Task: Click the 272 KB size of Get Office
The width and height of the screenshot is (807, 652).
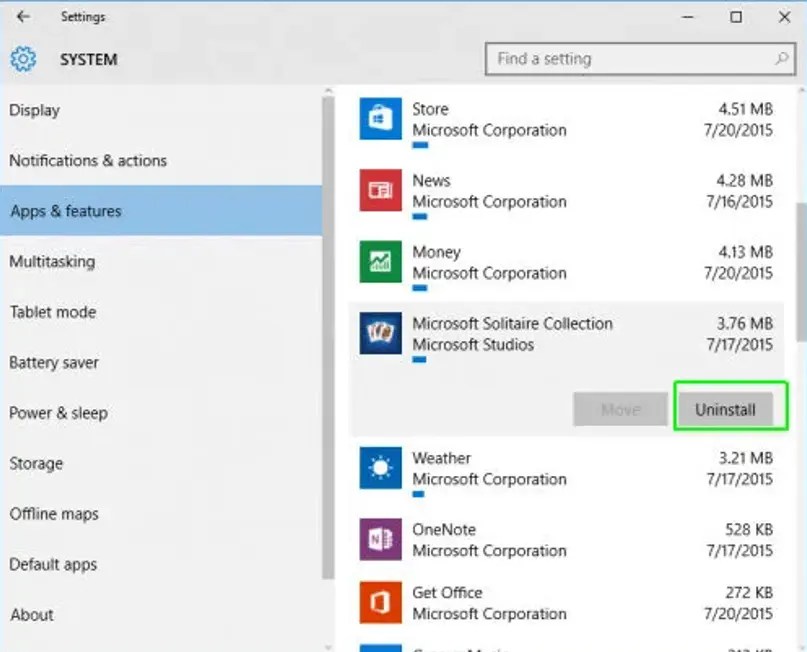Action: click(749, 593)
